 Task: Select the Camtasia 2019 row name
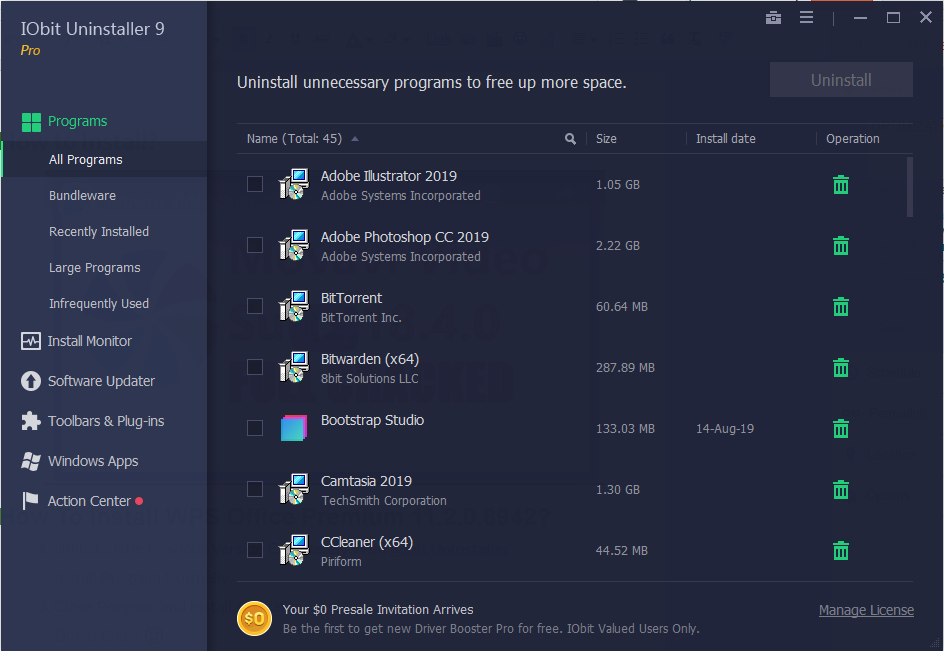click(366, 481)
